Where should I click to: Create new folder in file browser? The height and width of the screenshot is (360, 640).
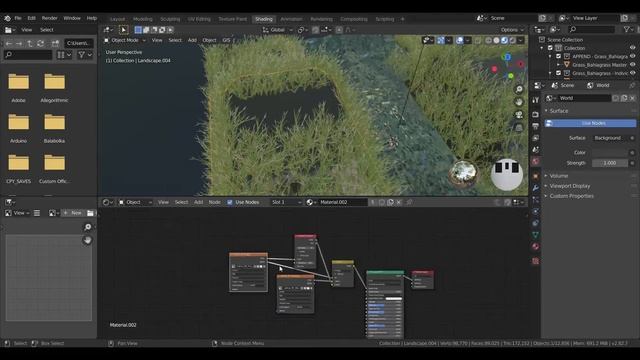coord(55,43)
